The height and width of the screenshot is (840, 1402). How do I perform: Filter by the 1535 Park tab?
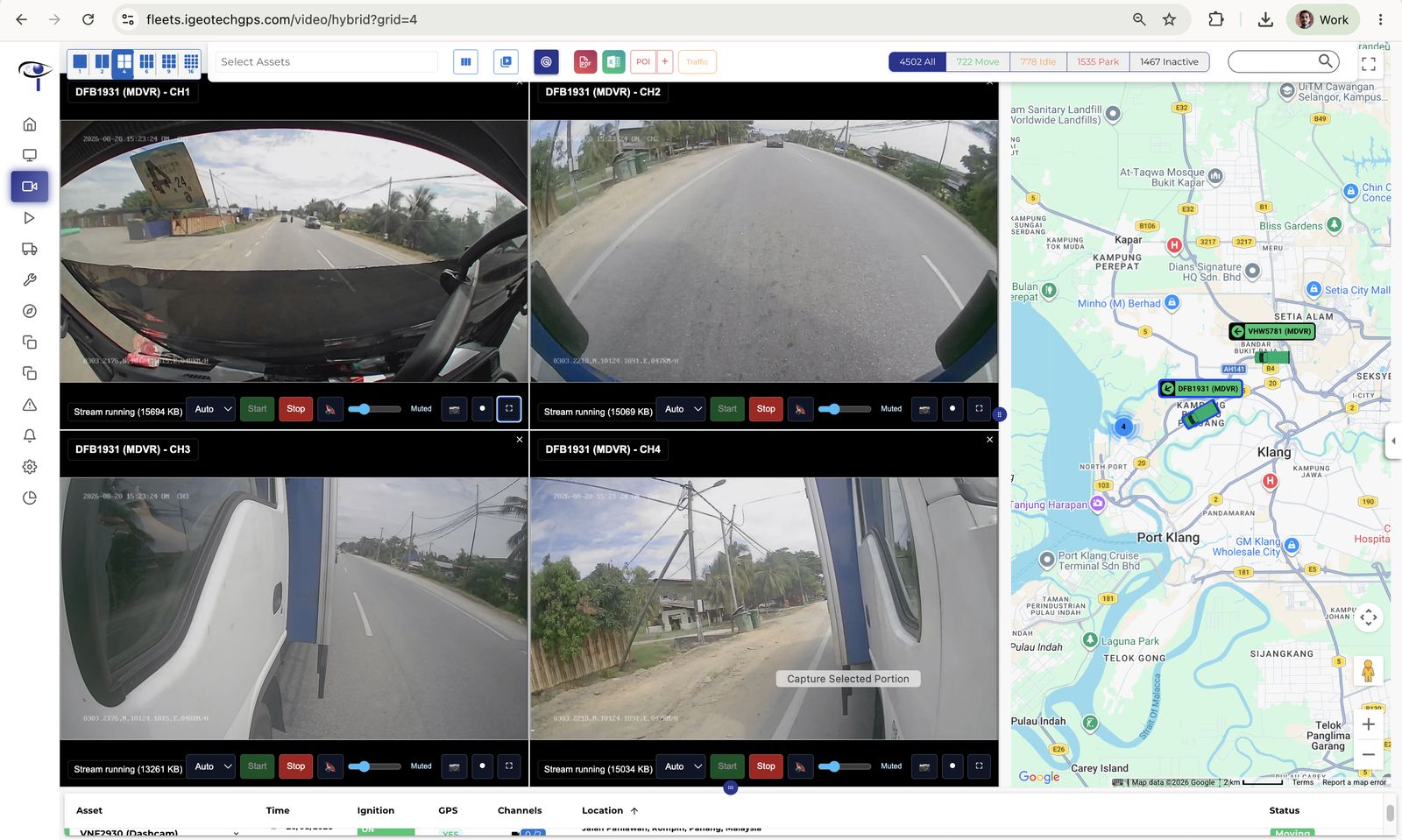click(1098, 61)
